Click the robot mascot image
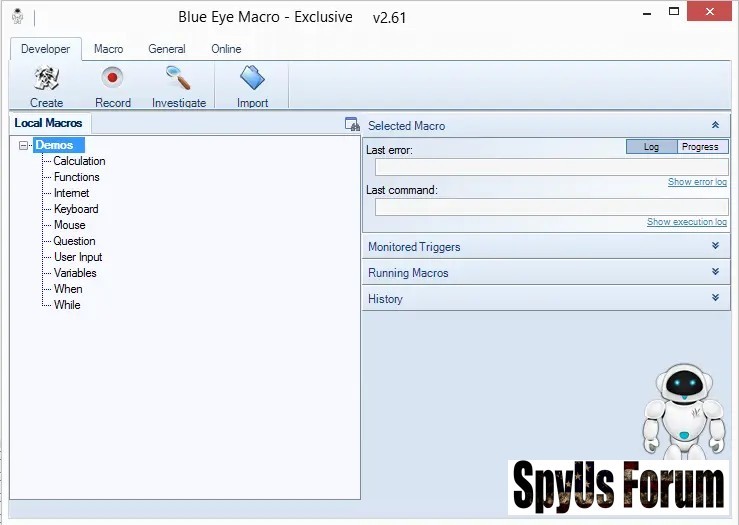739x525 pixels. [x=683, y=410]
